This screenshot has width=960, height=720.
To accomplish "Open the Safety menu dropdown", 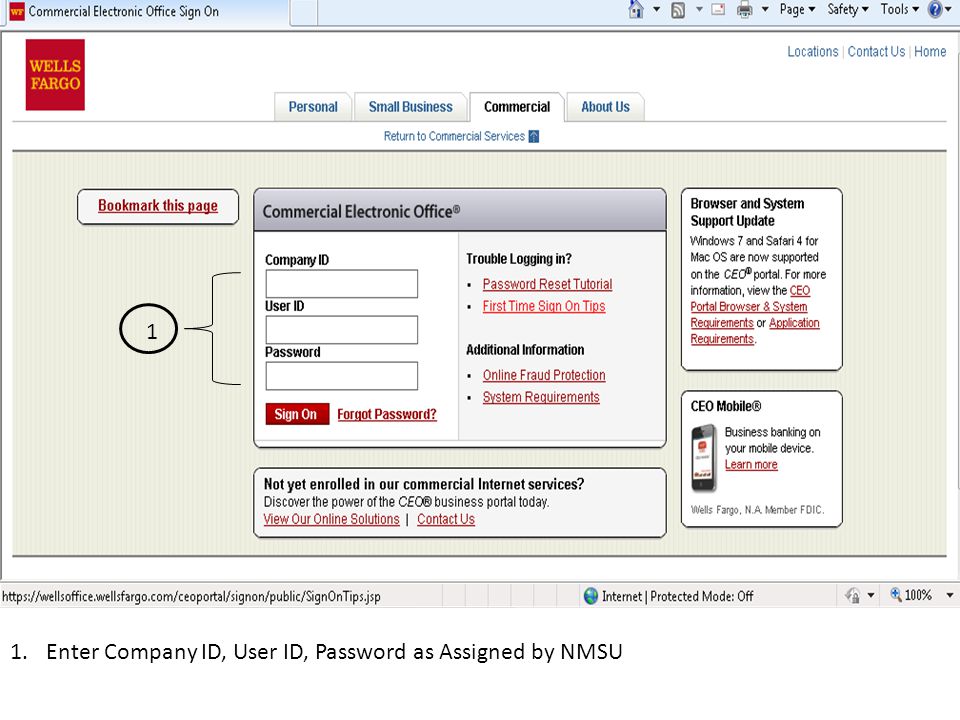I will click(x=848, y=9).
